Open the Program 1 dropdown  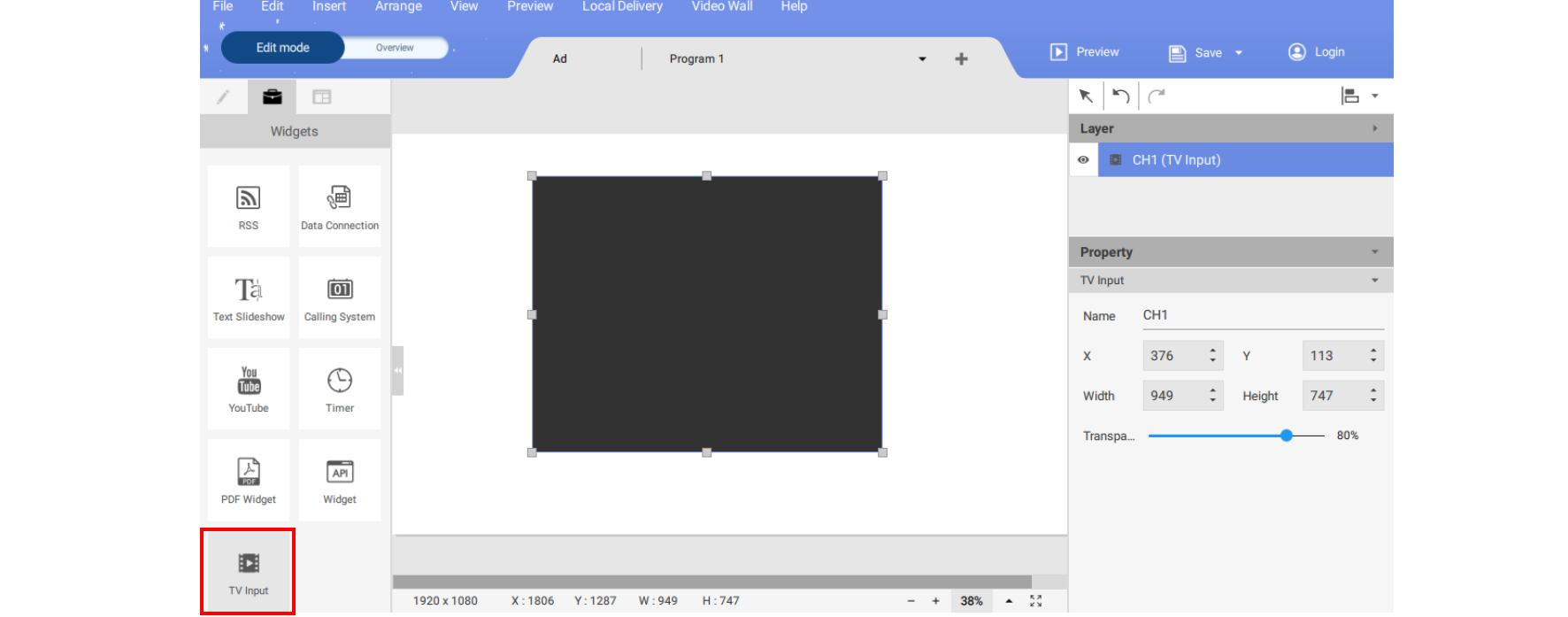coord(922,59)
